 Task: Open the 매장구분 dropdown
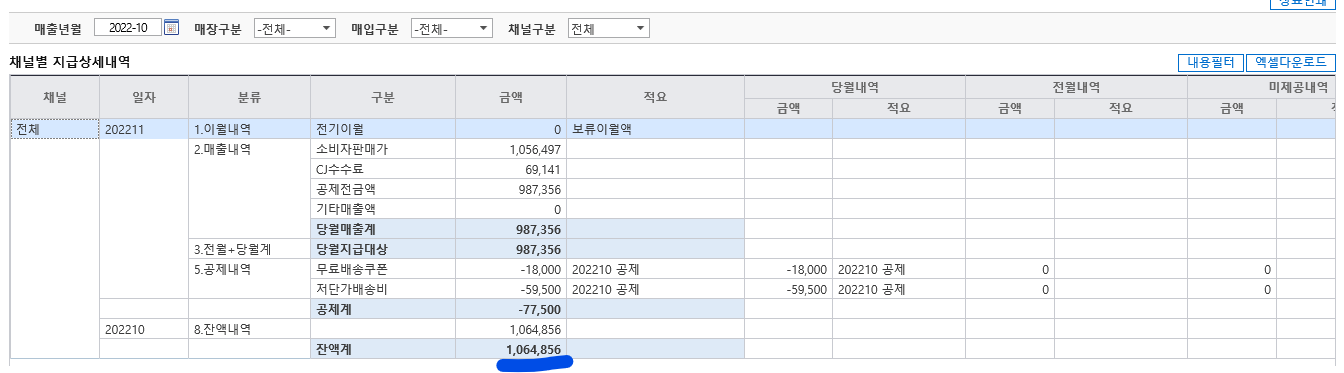[294, 28]
